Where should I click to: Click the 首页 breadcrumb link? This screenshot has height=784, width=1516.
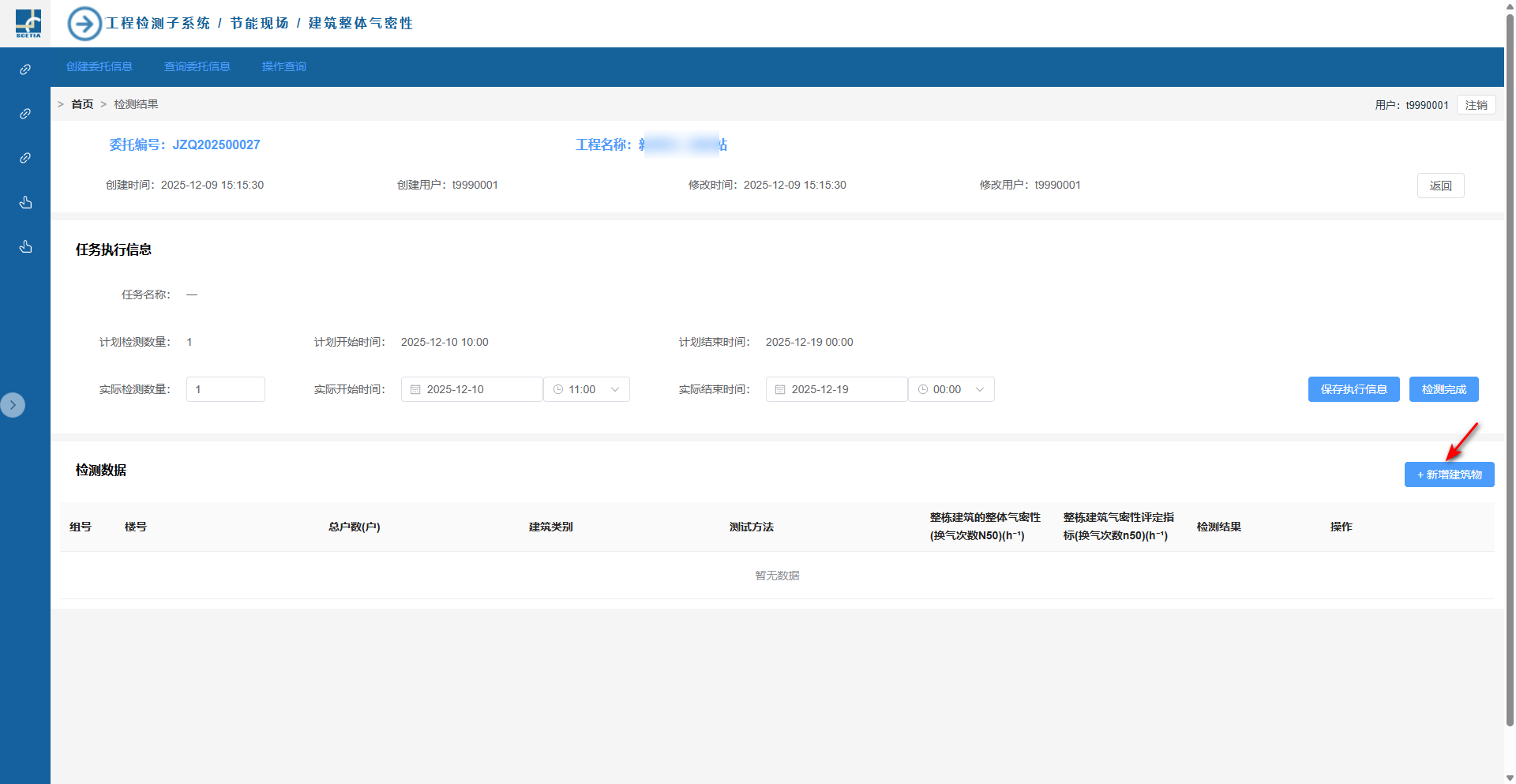(x=82, y=104)
